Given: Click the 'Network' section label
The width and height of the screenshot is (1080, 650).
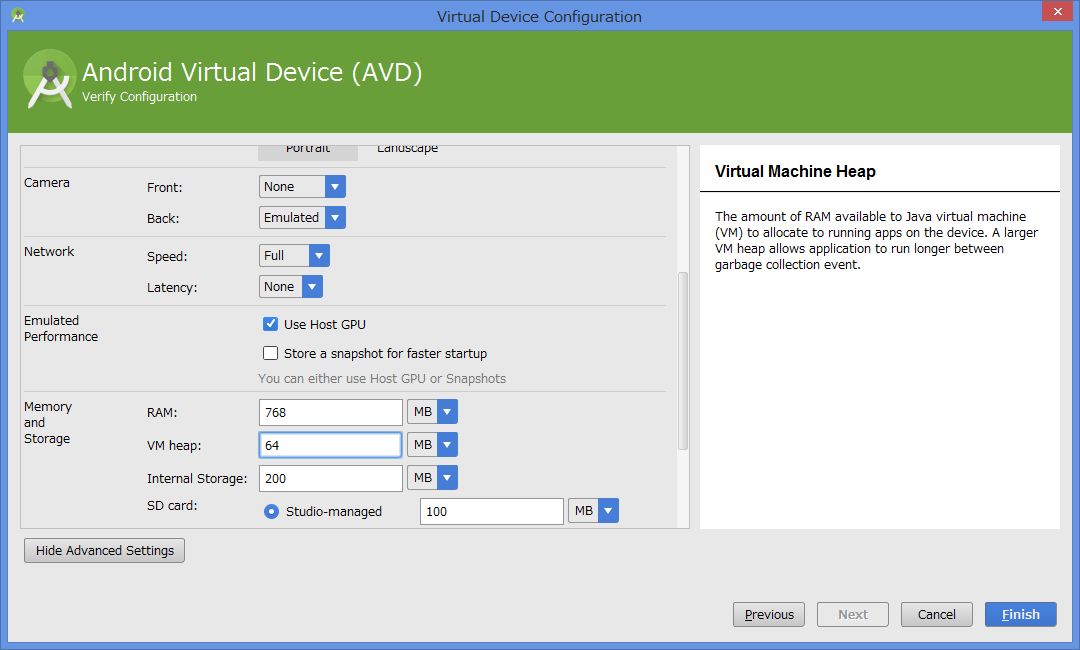Looking at the screenshot, I should (x=49, y=251).
